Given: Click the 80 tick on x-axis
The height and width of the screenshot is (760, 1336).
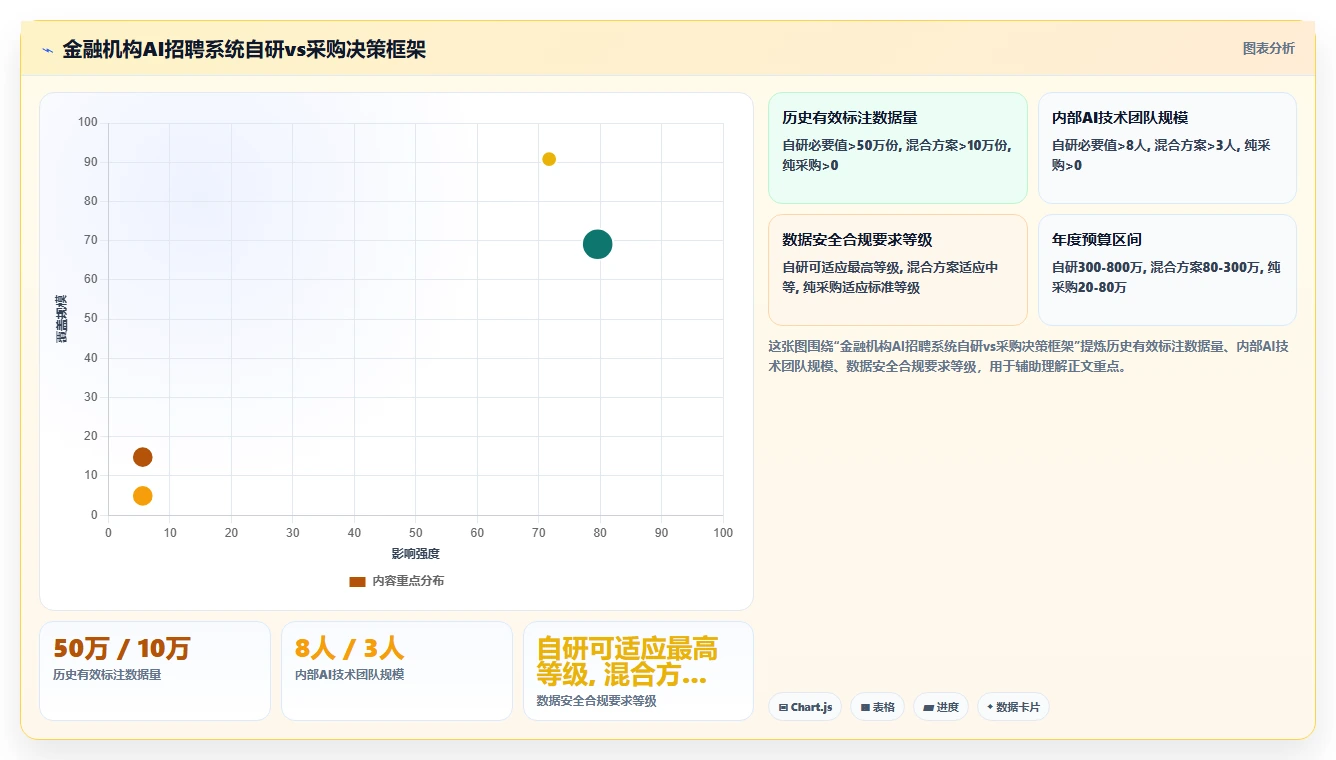Looking at the screenshot, I should click(x=600, y=533).
